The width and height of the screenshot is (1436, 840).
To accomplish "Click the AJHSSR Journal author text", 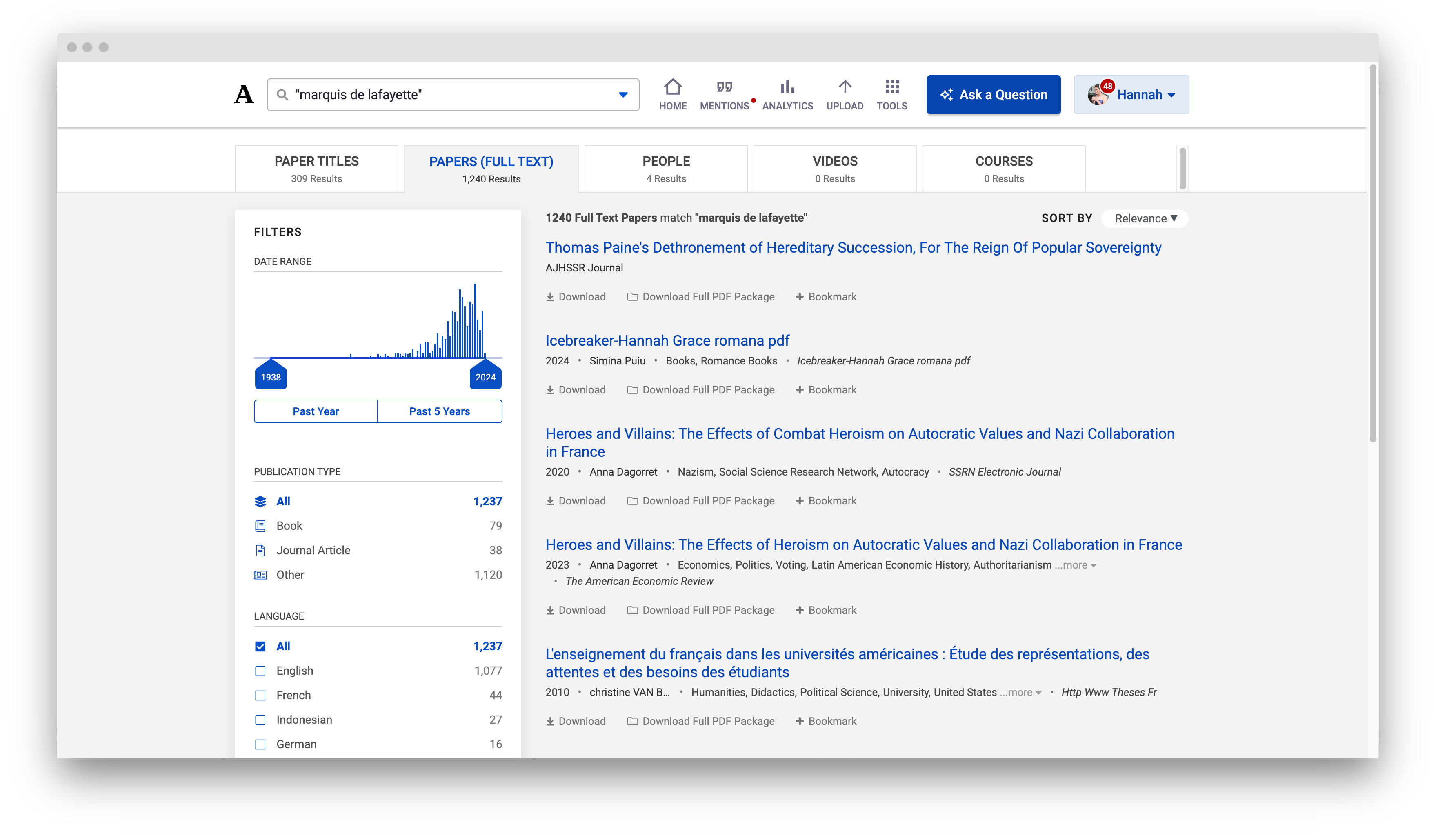I will (x=584, y=268).
